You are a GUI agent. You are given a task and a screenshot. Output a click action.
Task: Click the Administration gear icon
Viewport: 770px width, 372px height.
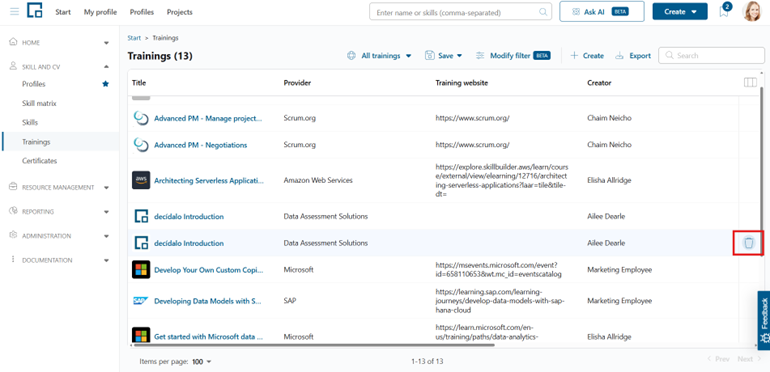[x=14, y=235]
